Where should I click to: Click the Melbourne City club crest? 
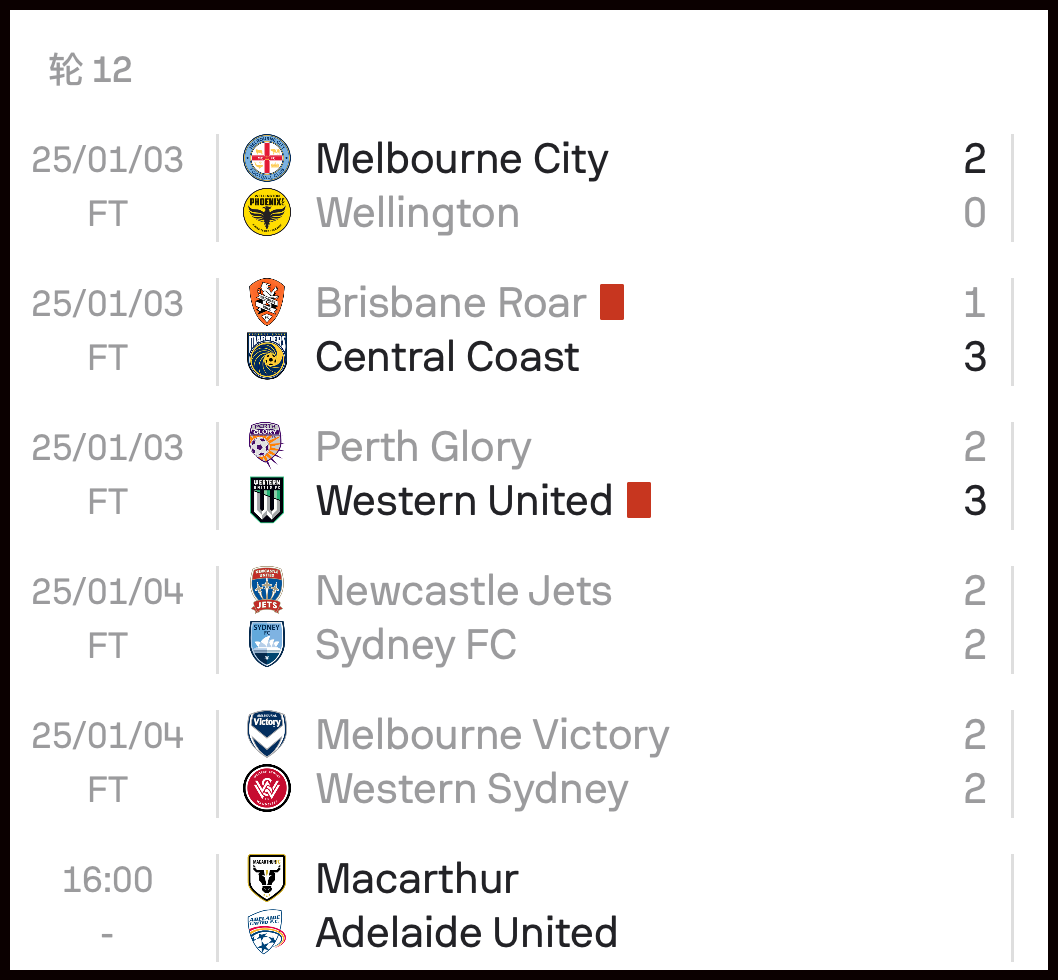pos(267,159)
